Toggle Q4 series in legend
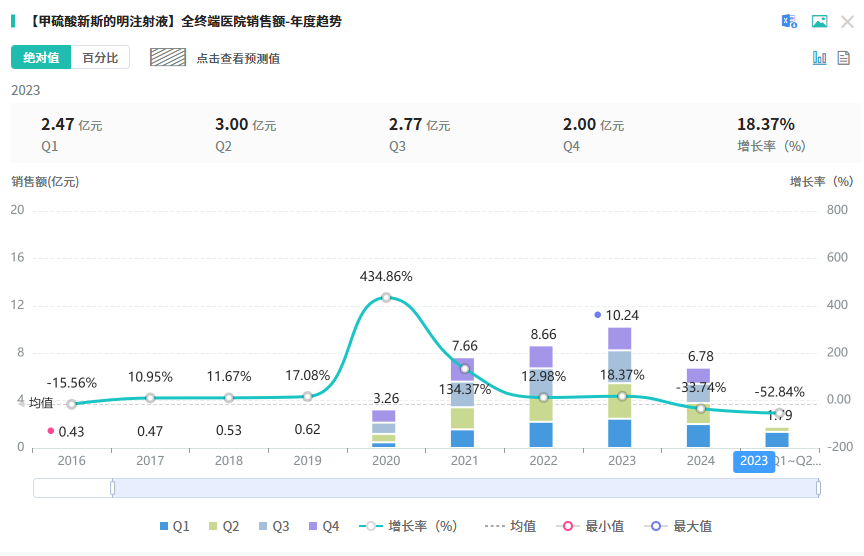Viewport: 864px width, 556px height. 323,526
